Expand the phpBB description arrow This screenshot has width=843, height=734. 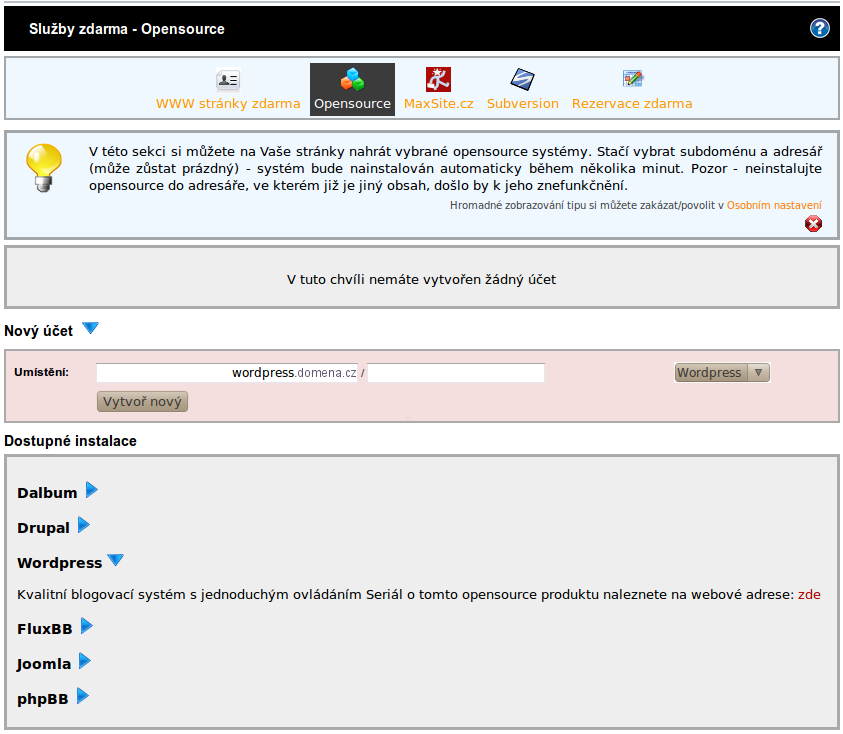[83, 696]
